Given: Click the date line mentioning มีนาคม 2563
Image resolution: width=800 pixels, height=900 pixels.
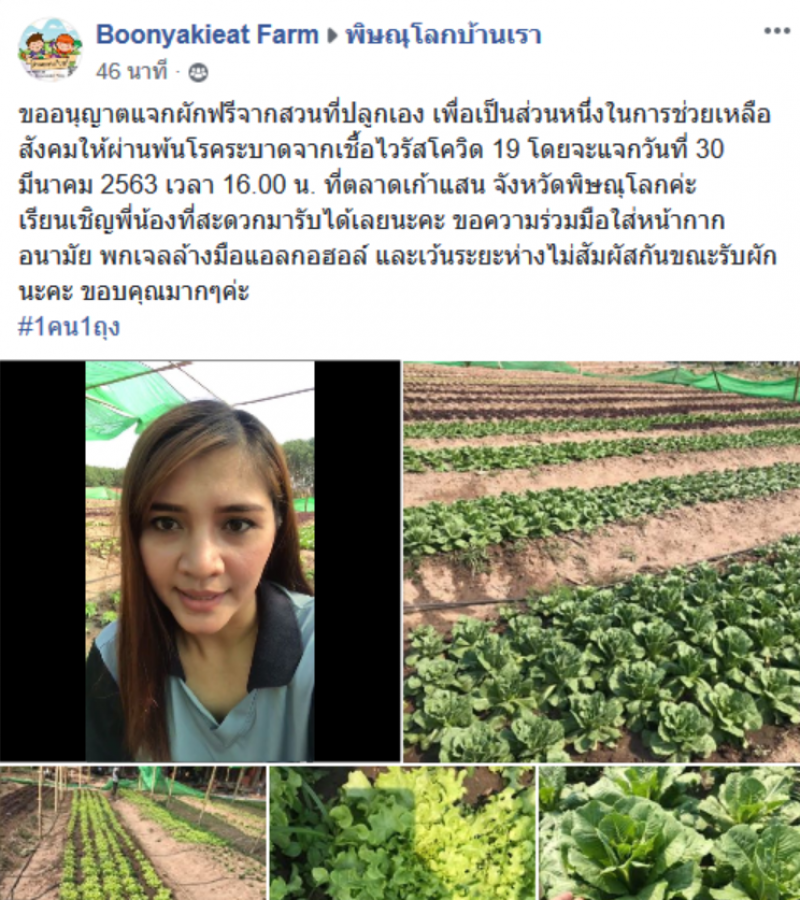Looking at the screenshot, I should [357, 185].
